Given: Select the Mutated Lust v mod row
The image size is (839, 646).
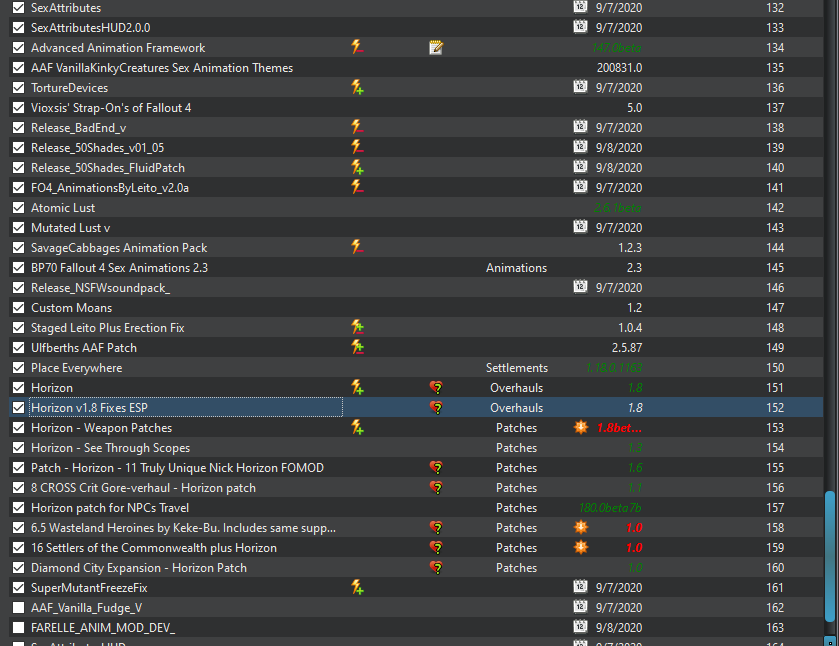Looking at the screenshot, I should coord(416,227).
